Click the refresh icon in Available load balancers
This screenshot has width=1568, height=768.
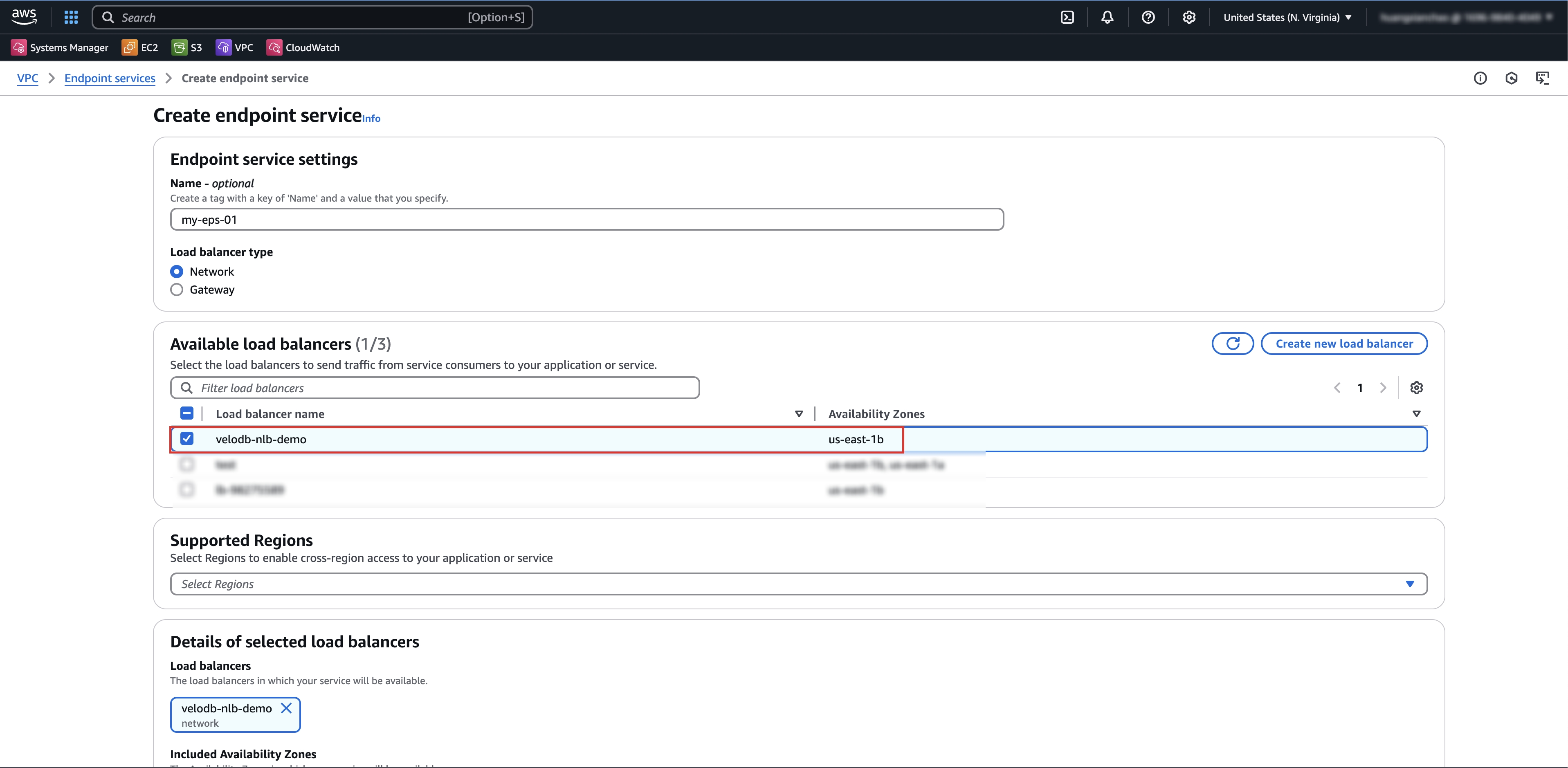pyautogui.click(x=1233, y=343)
